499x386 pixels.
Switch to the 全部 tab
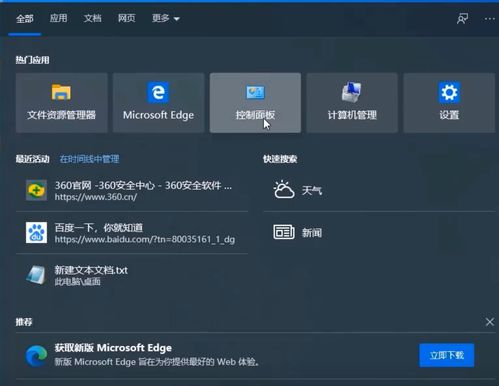click(x=25, y=18)
